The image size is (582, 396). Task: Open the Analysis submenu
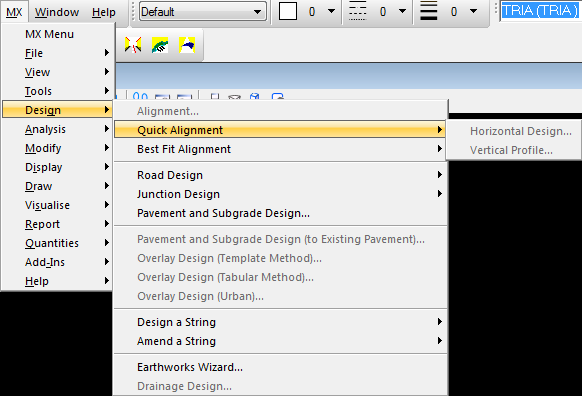57,129
